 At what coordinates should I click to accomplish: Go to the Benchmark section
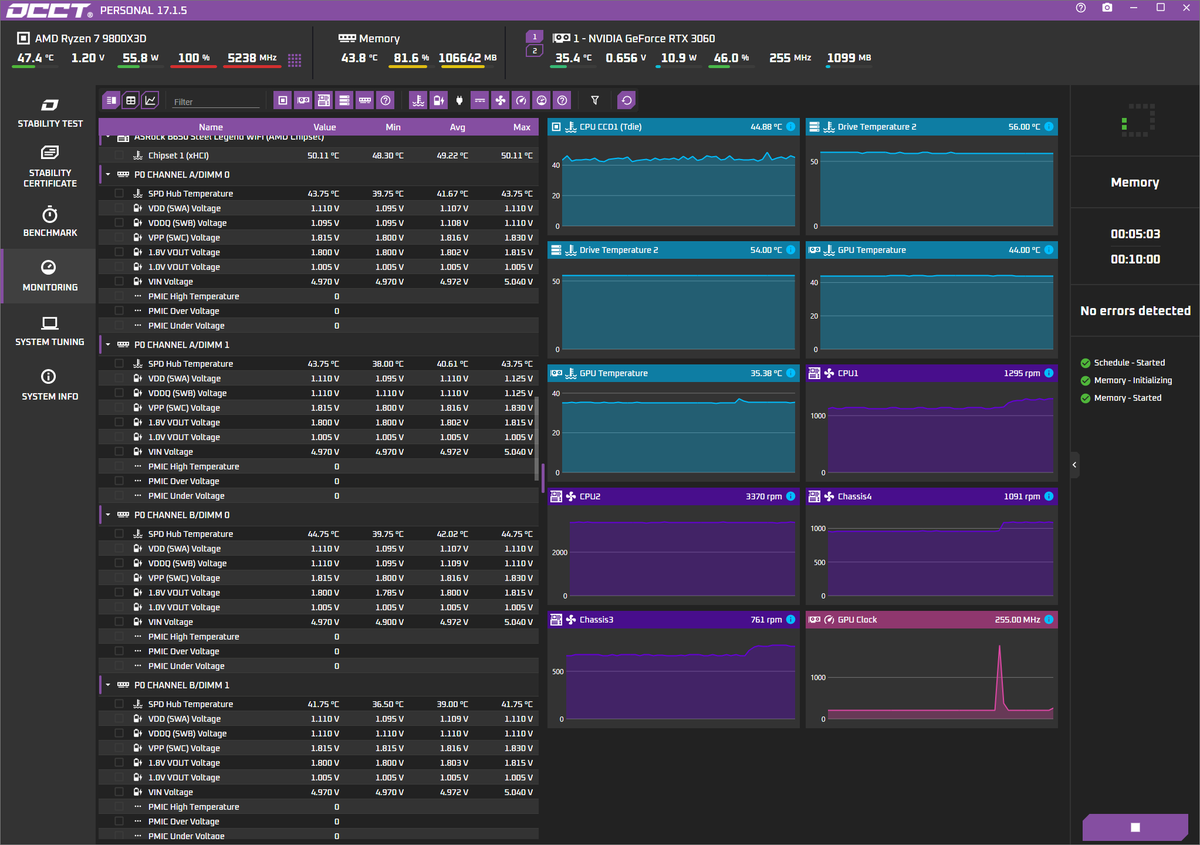[x=50, y=222]
